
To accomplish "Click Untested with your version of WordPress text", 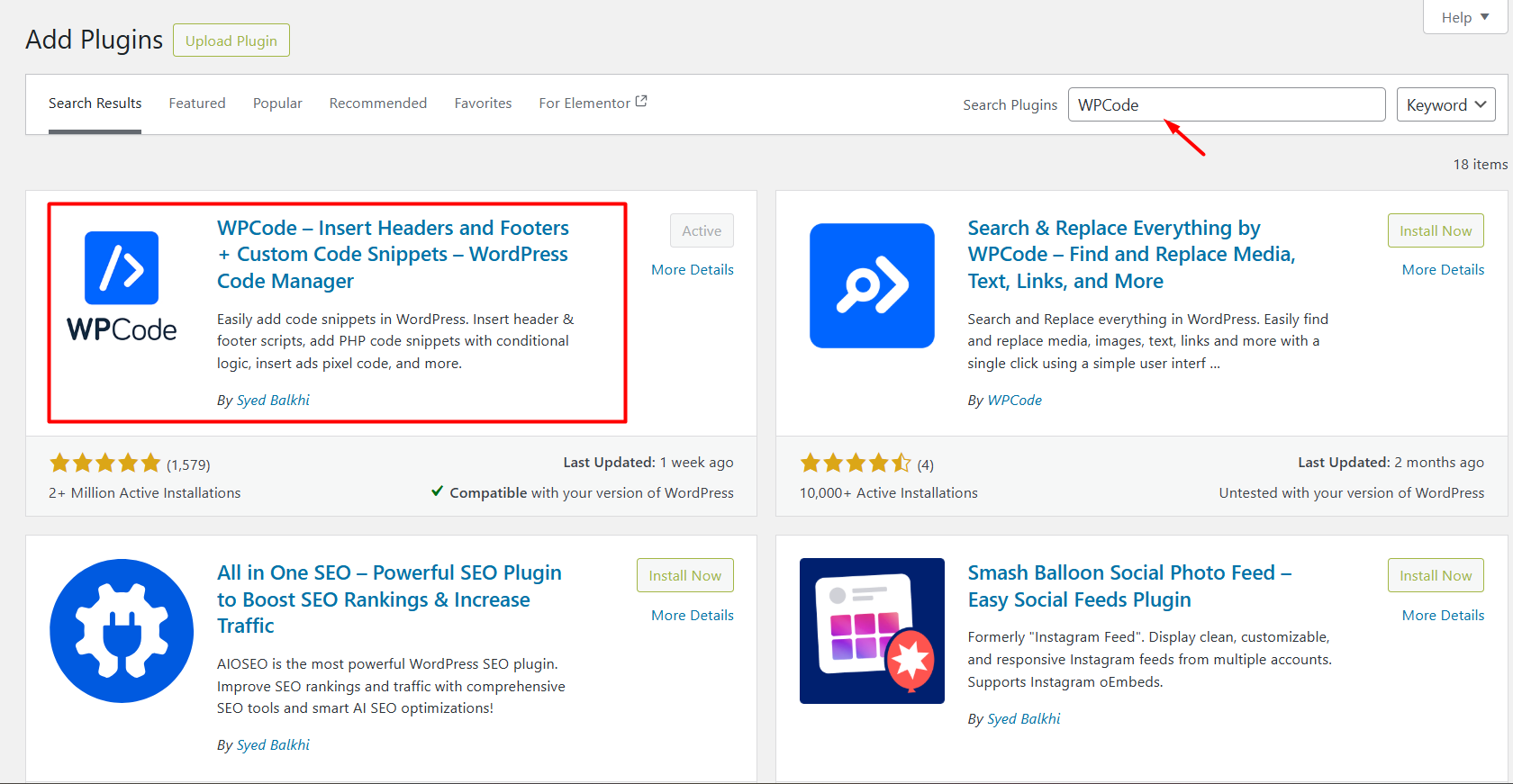I will pyautogui.click(x=1352, y=493).
